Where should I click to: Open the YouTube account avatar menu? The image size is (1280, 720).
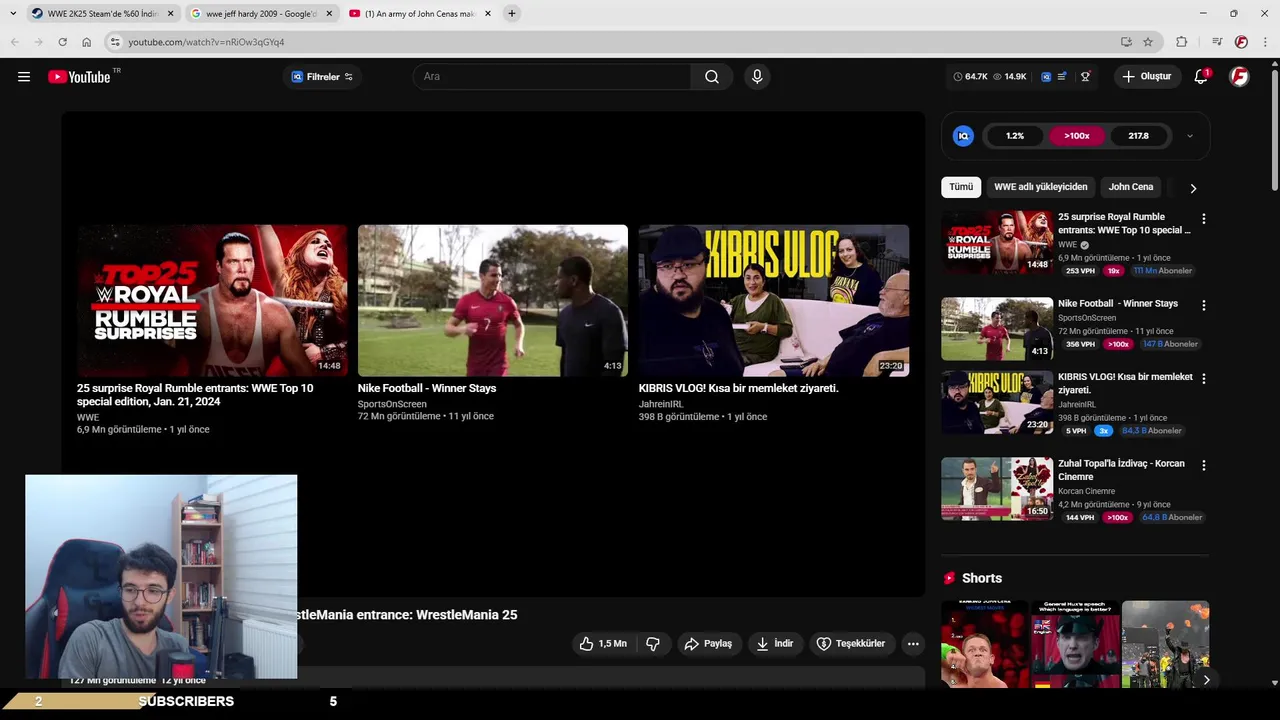click(1239, 77)
